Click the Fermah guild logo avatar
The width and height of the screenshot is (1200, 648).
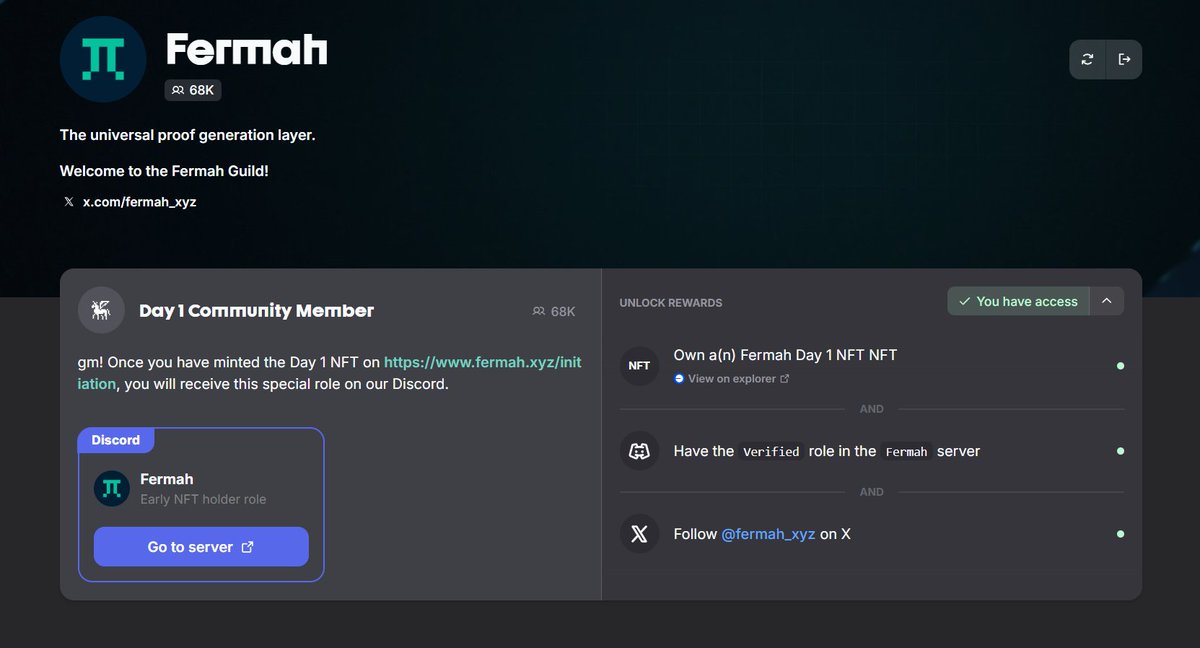(x=103, y=60)
